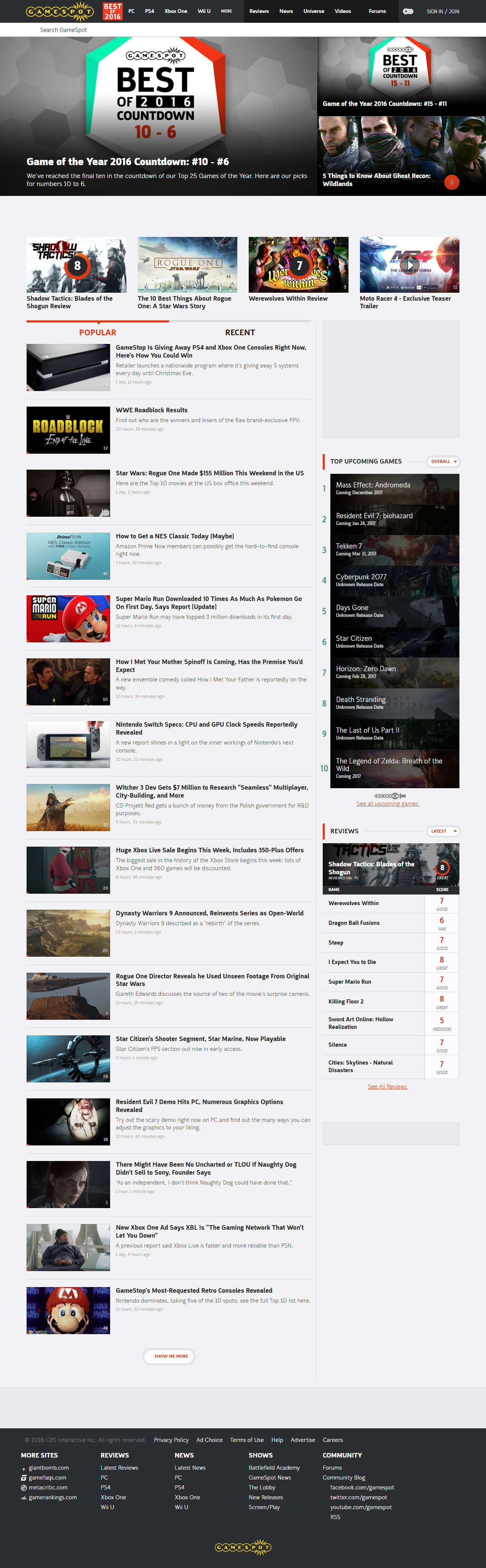Open Forums in top navigation

(x=377, y=11)
